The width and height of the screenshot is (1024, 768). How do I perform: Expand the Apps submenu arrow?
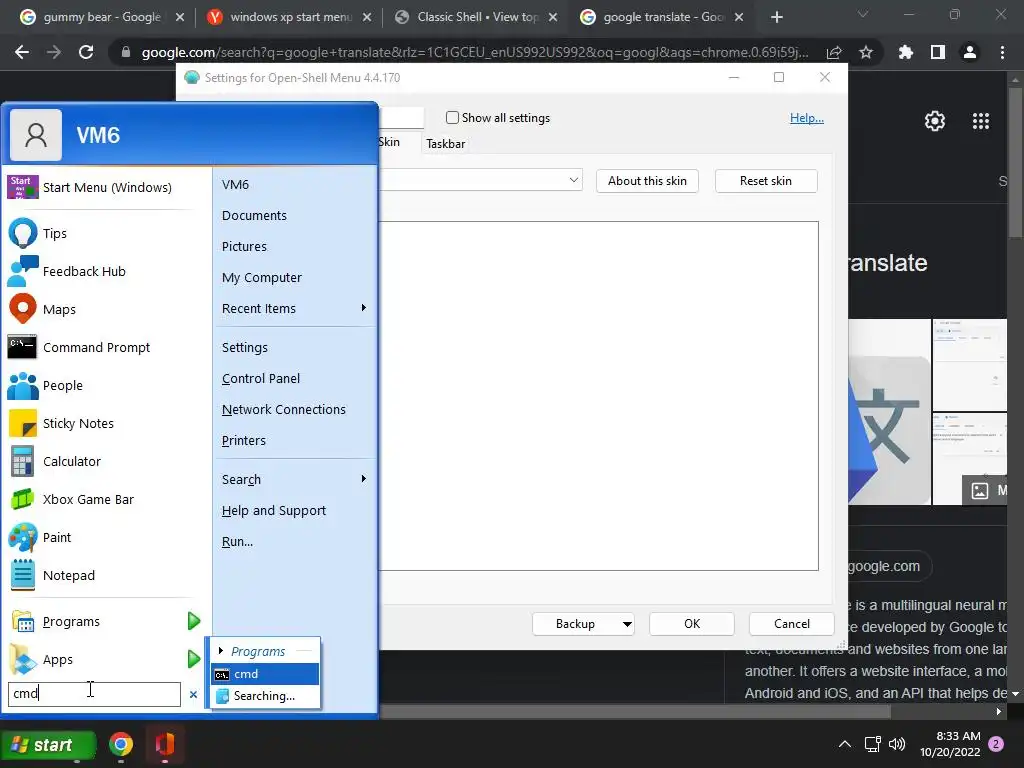click(193, 659)
